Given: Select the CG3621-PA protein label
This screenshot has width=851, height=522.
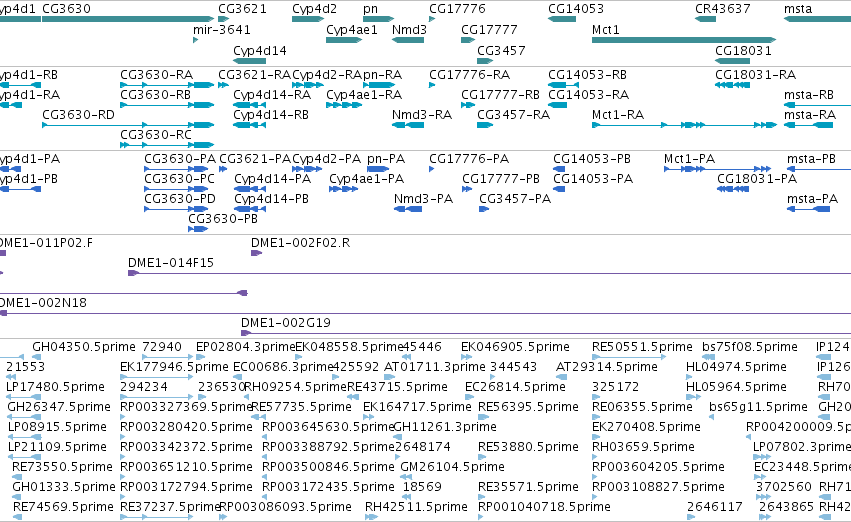Looking at the screenshot, I should (x=255, y=158).
